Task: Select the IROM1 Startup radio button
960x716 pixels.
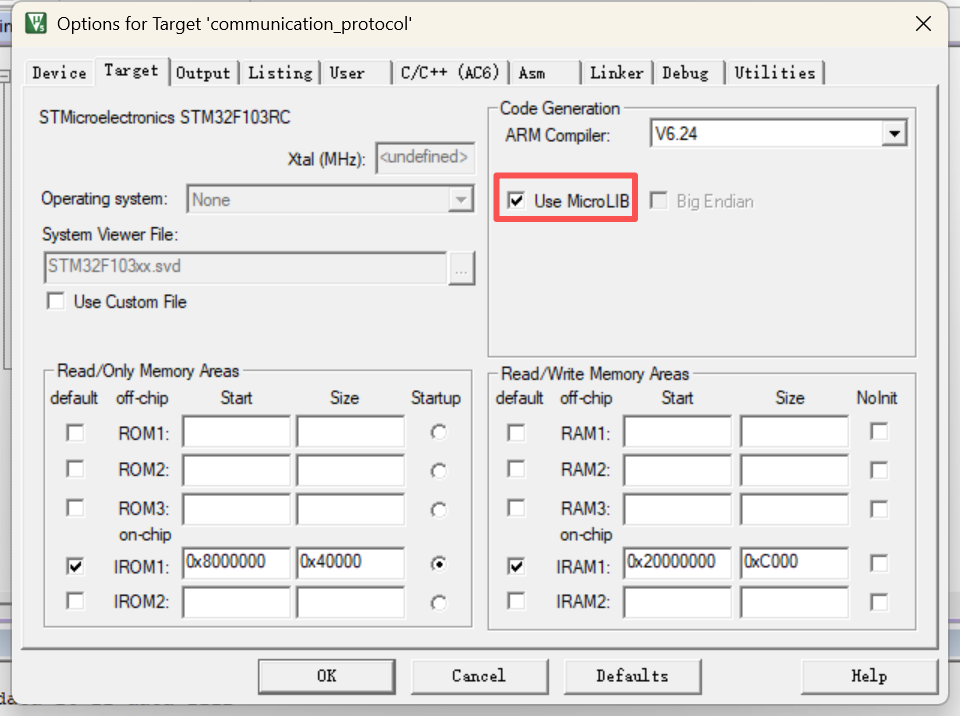Action: (438, 563)
